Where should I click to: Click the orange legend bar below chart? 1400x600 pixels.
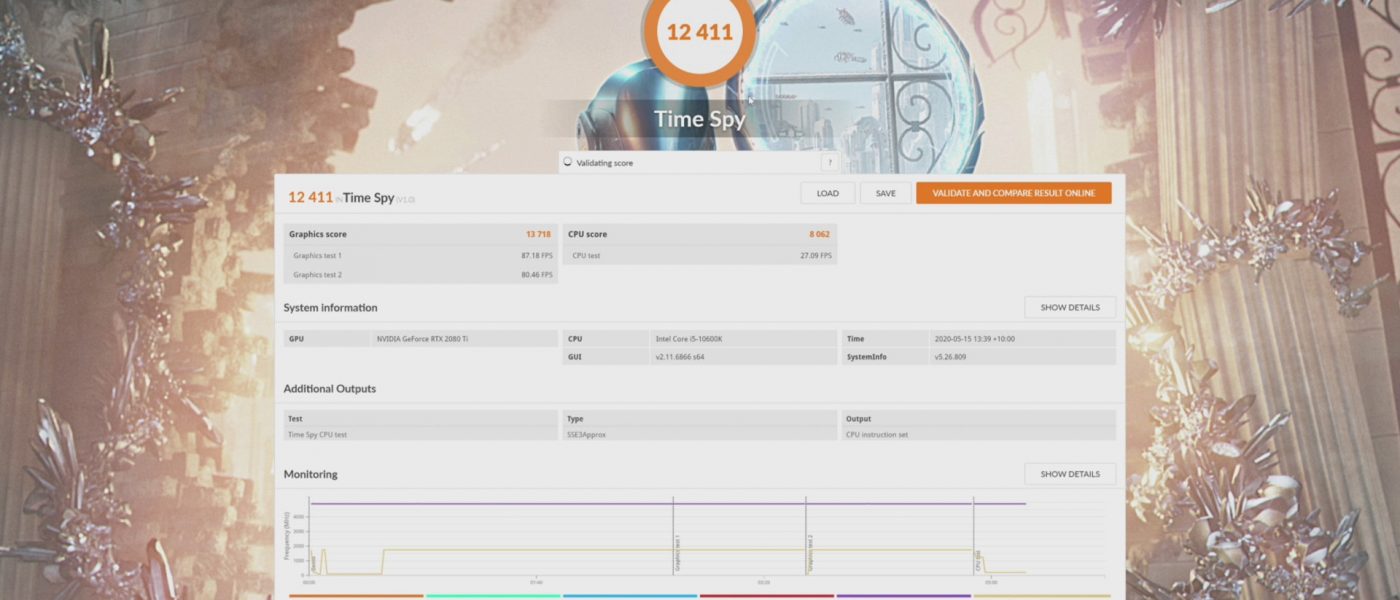(356, 596)
